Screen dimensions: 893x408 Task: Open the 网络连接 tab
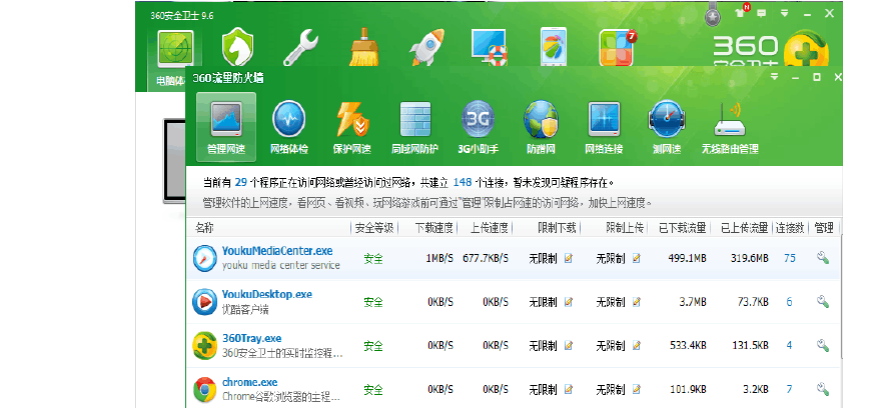tap(604, 128)
